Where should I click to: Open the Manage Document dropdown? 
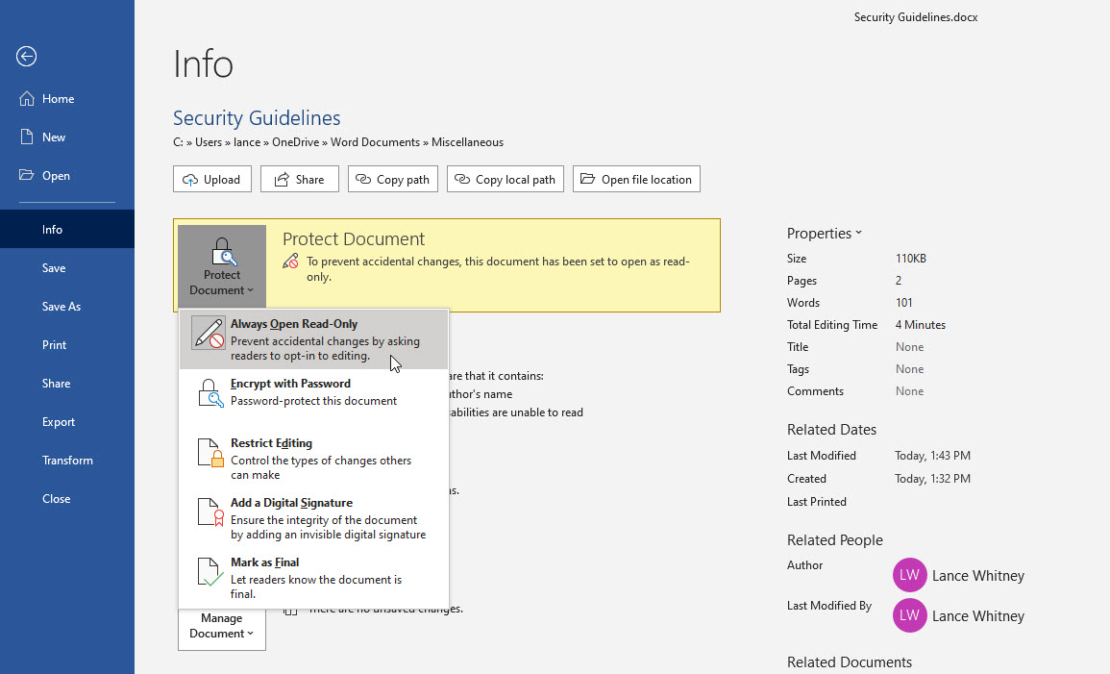(x=221, y=625)
